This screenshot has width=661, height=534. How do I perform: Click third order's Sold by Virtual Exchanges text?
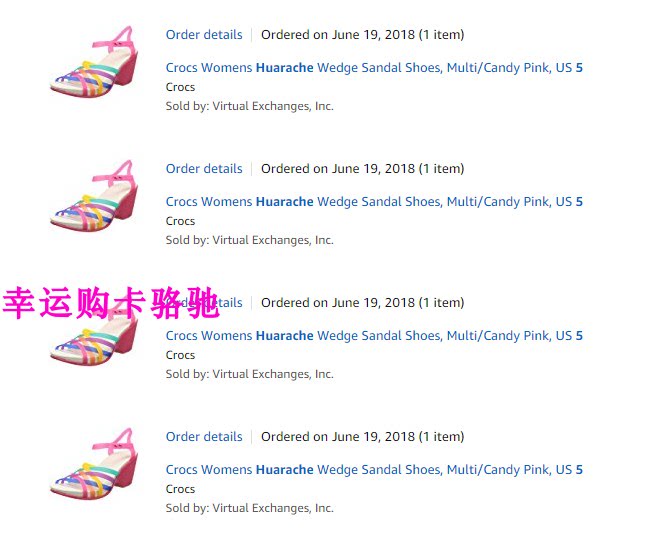point(249,374)
